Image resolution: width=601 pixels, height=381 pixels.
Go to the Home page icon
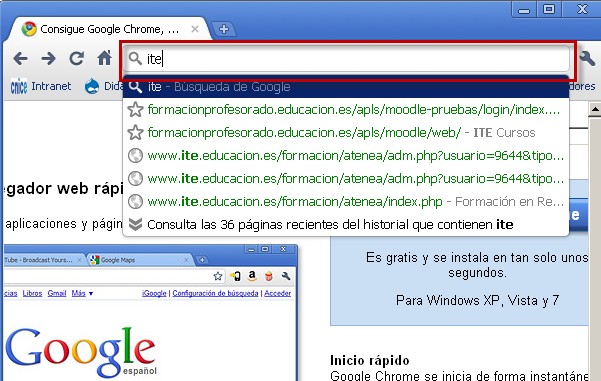(104, 58)
